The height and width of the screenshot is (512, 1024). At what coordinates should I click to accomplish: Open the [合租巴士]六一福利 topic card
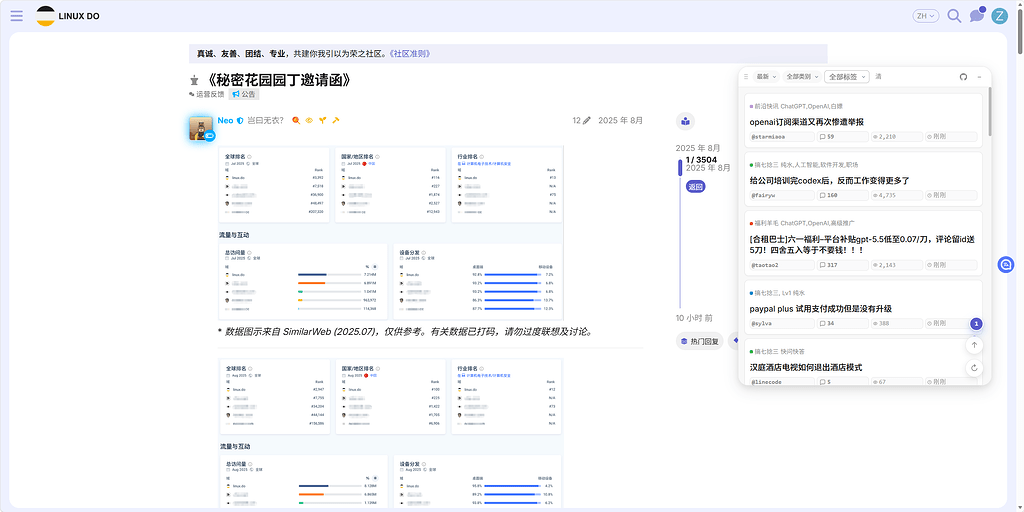(863, 242)
